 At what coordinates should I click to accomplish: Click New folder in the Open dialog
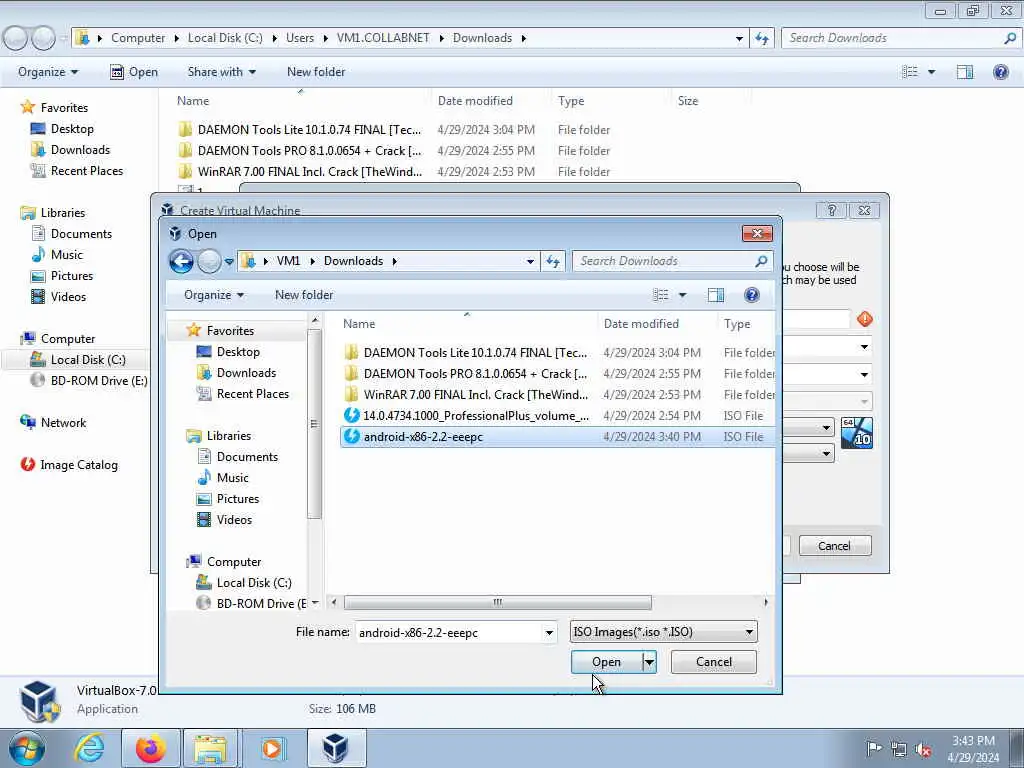(304, 295)
